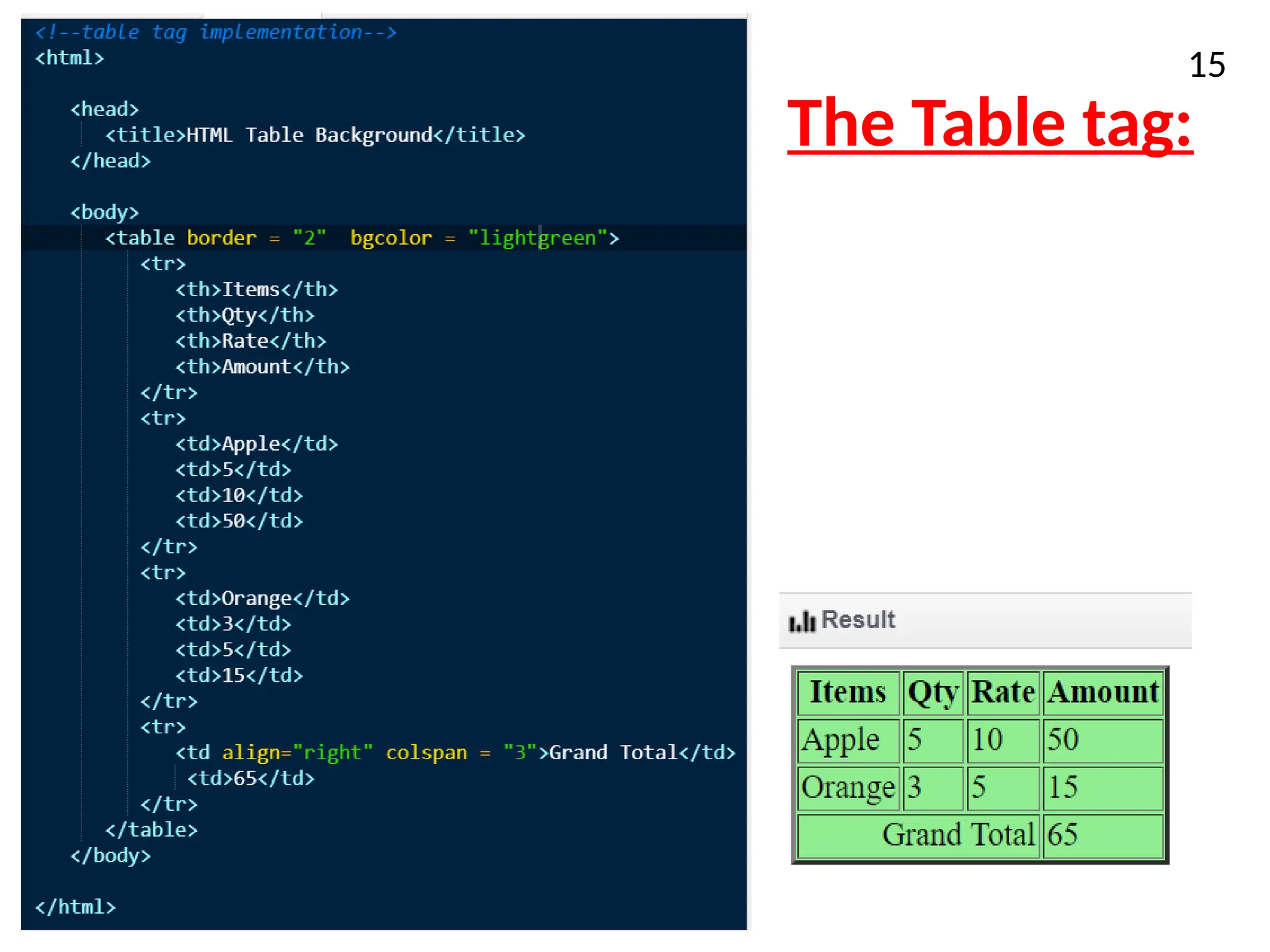Click the <th>Qty</th> code line
This screenshot has width=1270, height=952.
(x=245, y=315)
